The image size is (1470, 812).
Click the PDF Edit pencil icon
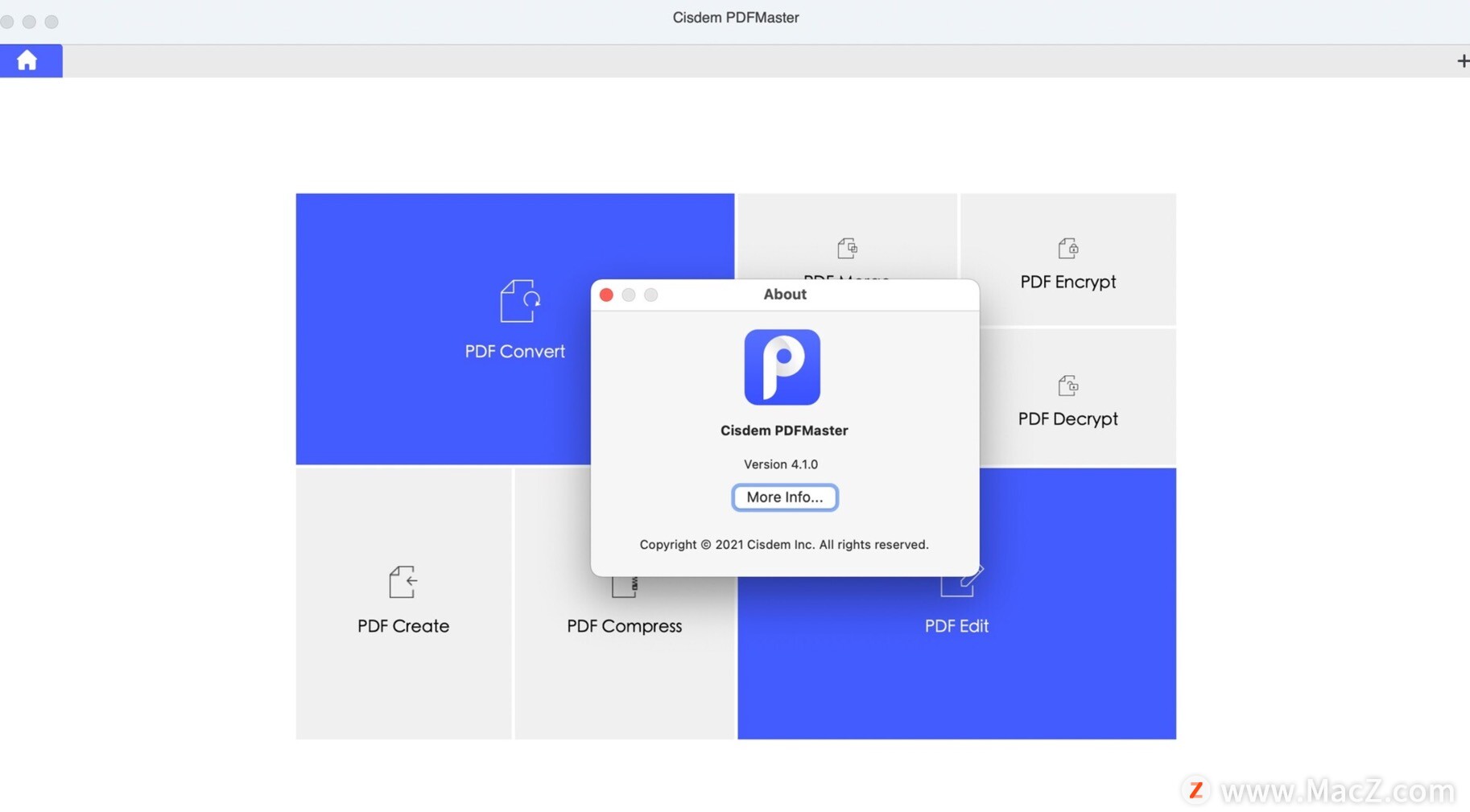(x=962, y=582)
